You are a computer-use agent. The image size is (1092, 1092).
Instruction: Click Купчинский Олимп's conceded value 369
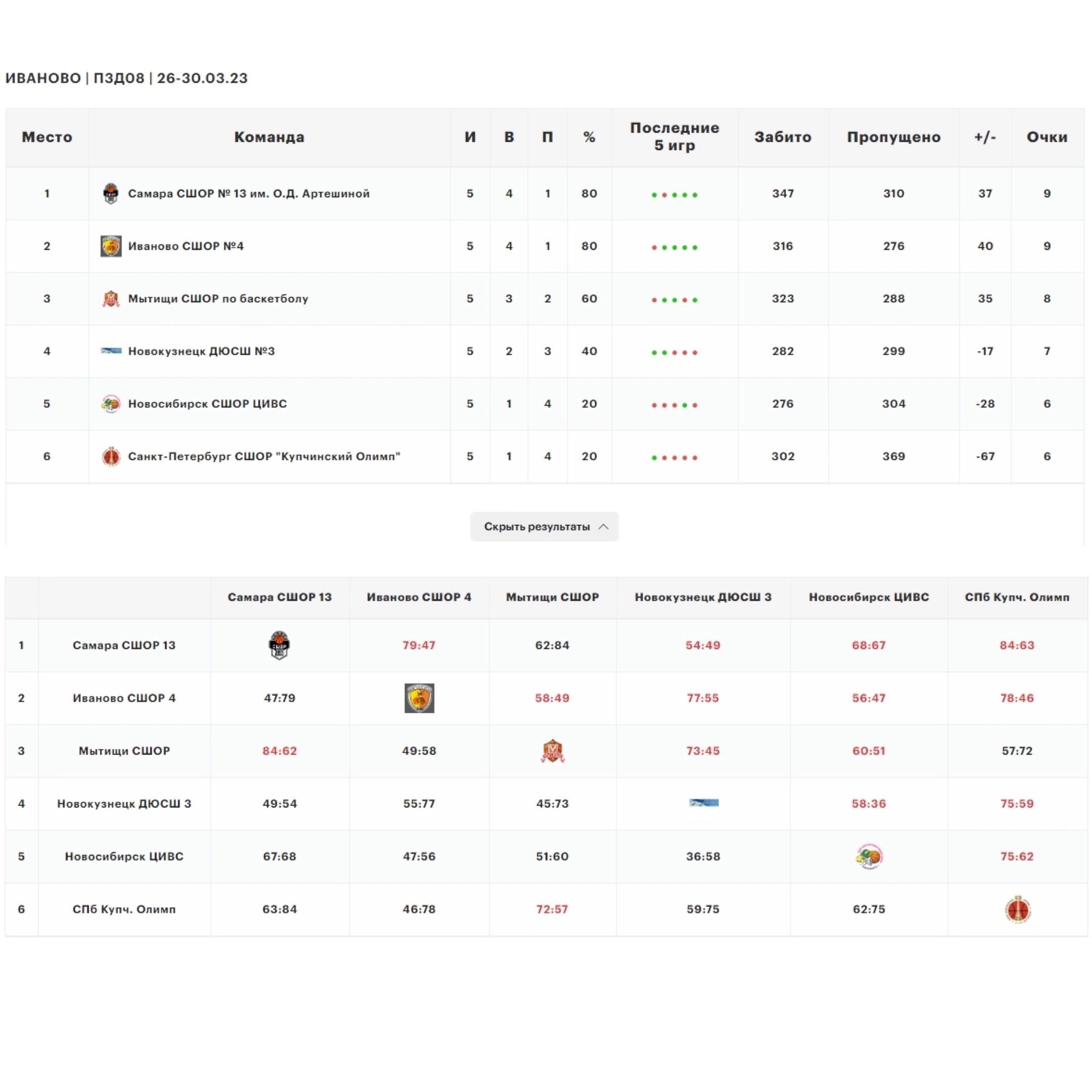click(x=894, y=456)
